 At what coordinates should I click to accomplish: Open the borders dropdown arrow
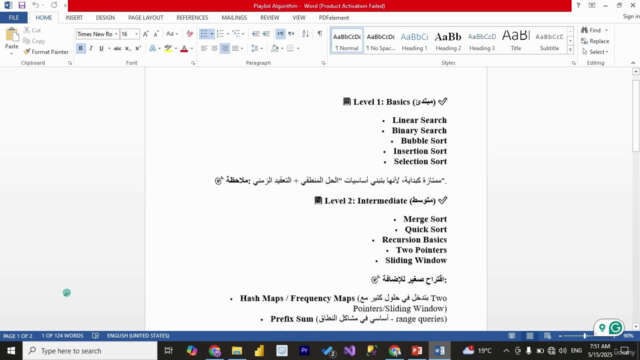coord(298,48)
